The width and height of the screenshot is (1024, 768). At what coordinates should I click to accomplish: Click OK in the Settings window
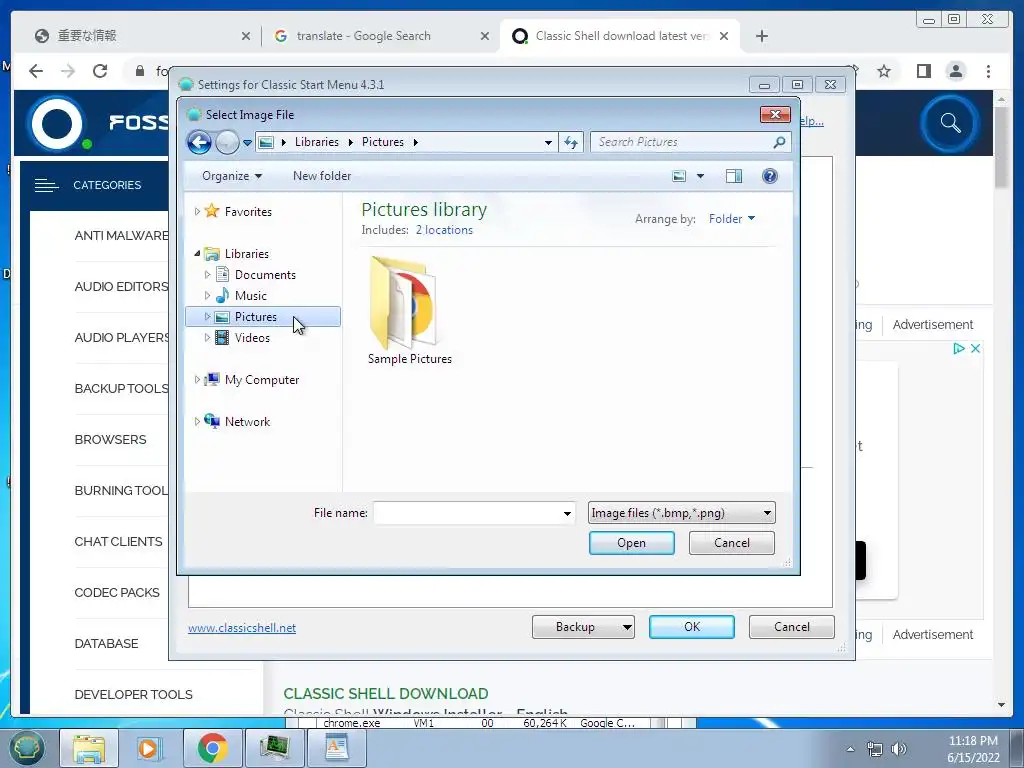pos(692,627)
